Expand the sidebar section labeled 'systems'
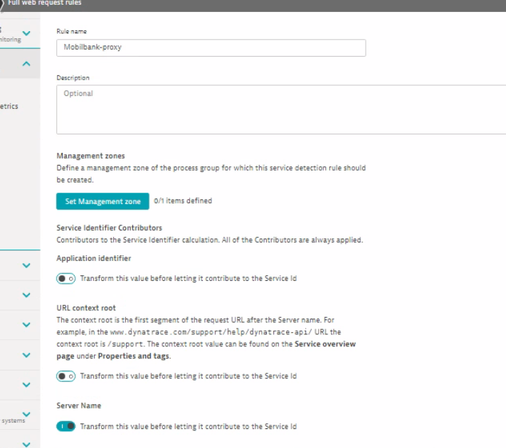 click(x=26, y=414)
